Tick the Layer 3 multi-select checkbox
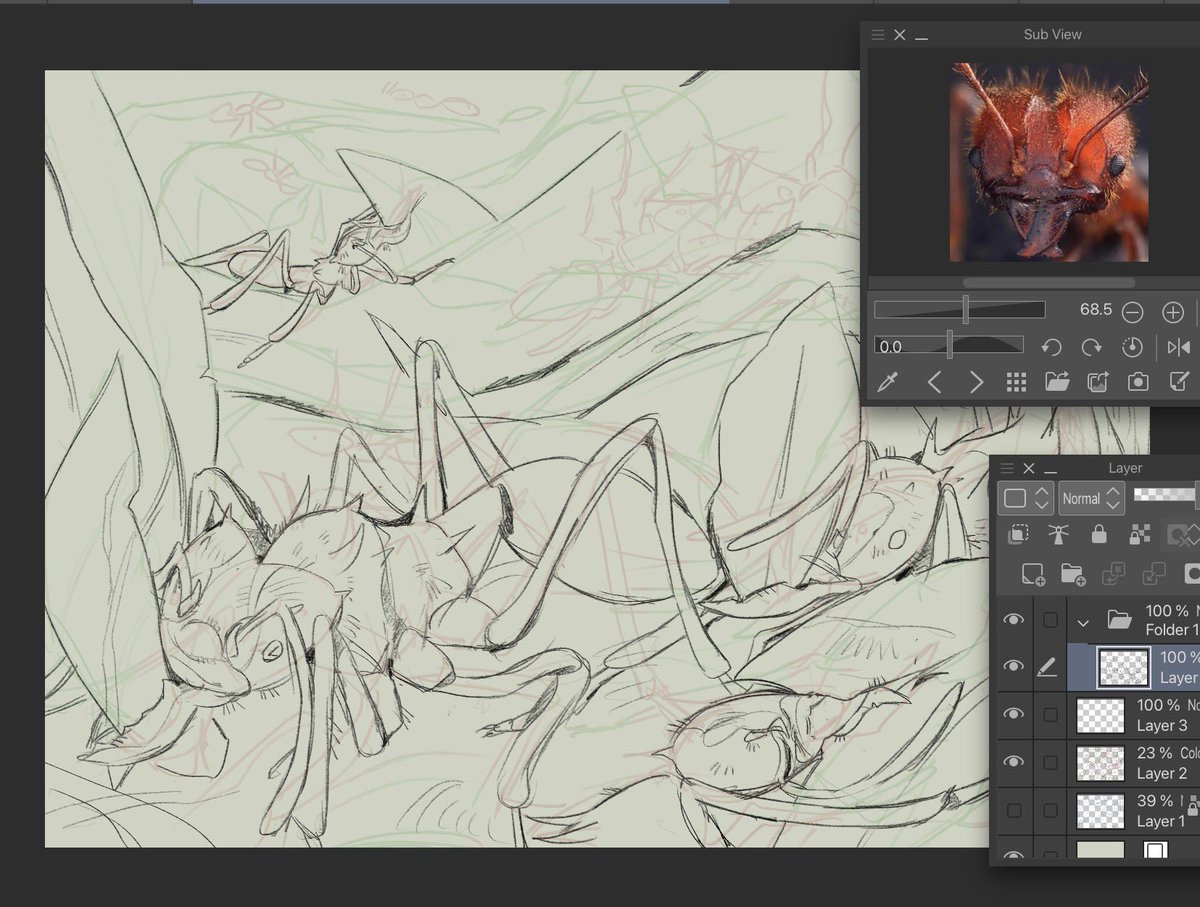1200x907 pixels. click(1050, 714)
